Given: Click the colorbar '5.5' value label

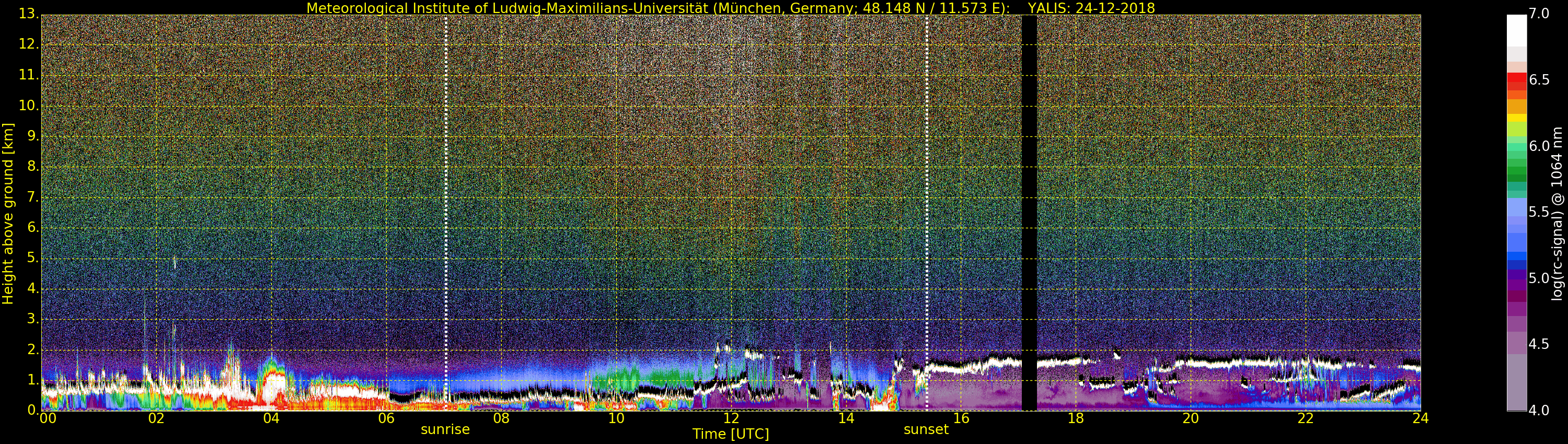Looking at the screenshot, I should tap(1539, 212).
